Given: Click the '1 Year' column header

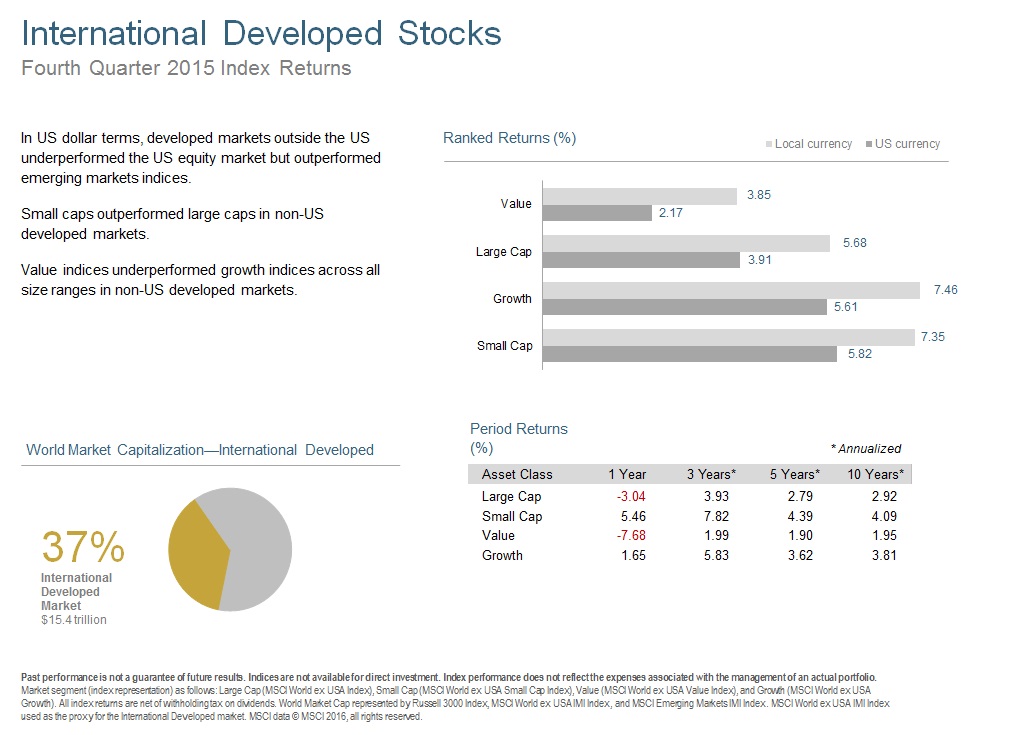Looking at the screenshot, I should pos(627,474).
